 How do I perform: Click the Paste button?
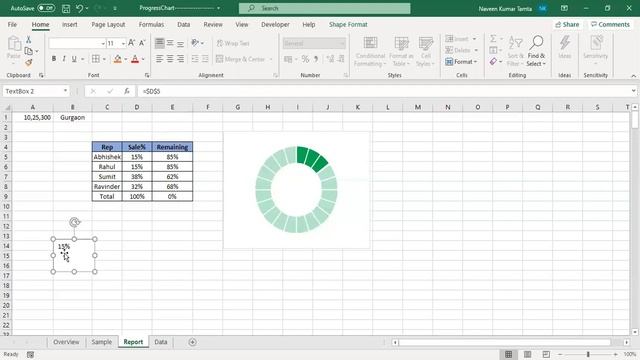pyautogui.click(x=13, y=49)
